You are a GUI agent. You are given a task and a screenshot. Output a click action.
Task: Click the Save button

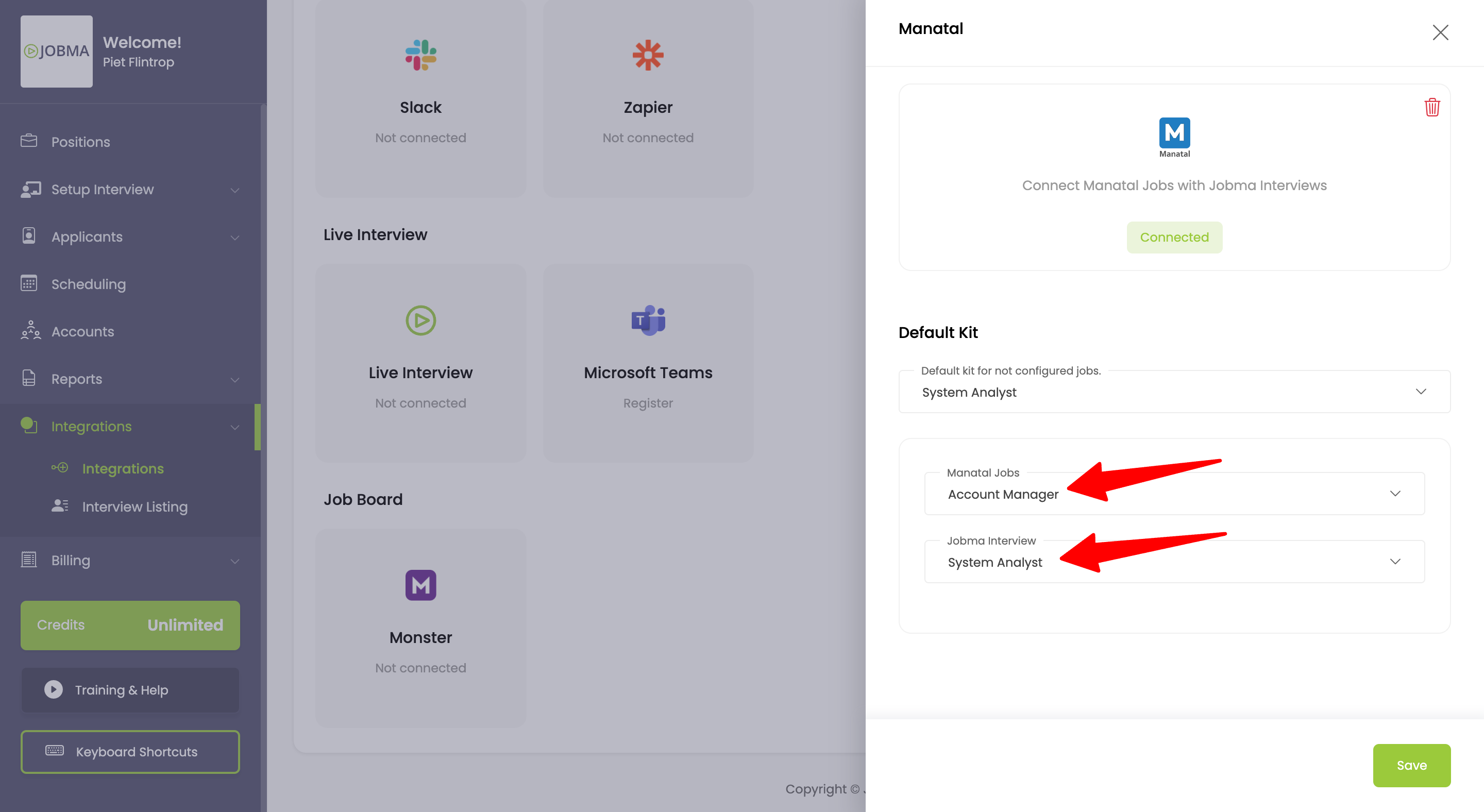coord(1411,765)
